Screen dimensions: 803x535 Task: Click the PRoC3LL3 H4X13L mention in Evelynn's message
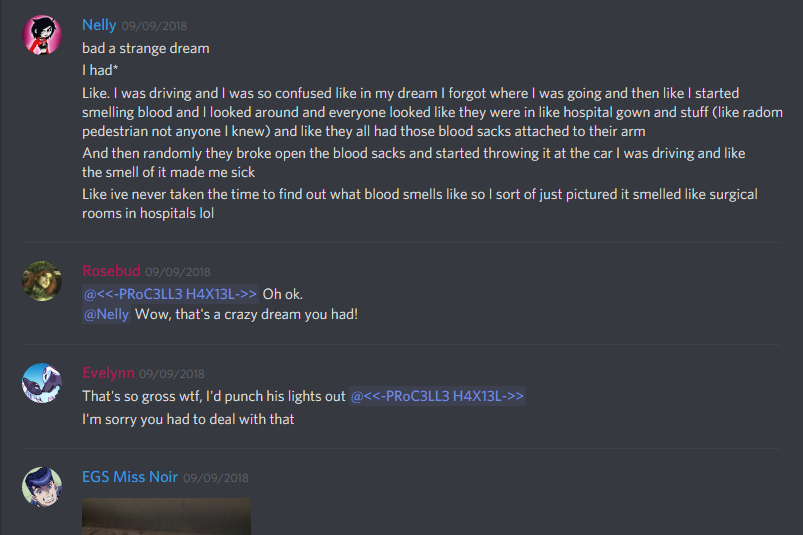point(437,396)
